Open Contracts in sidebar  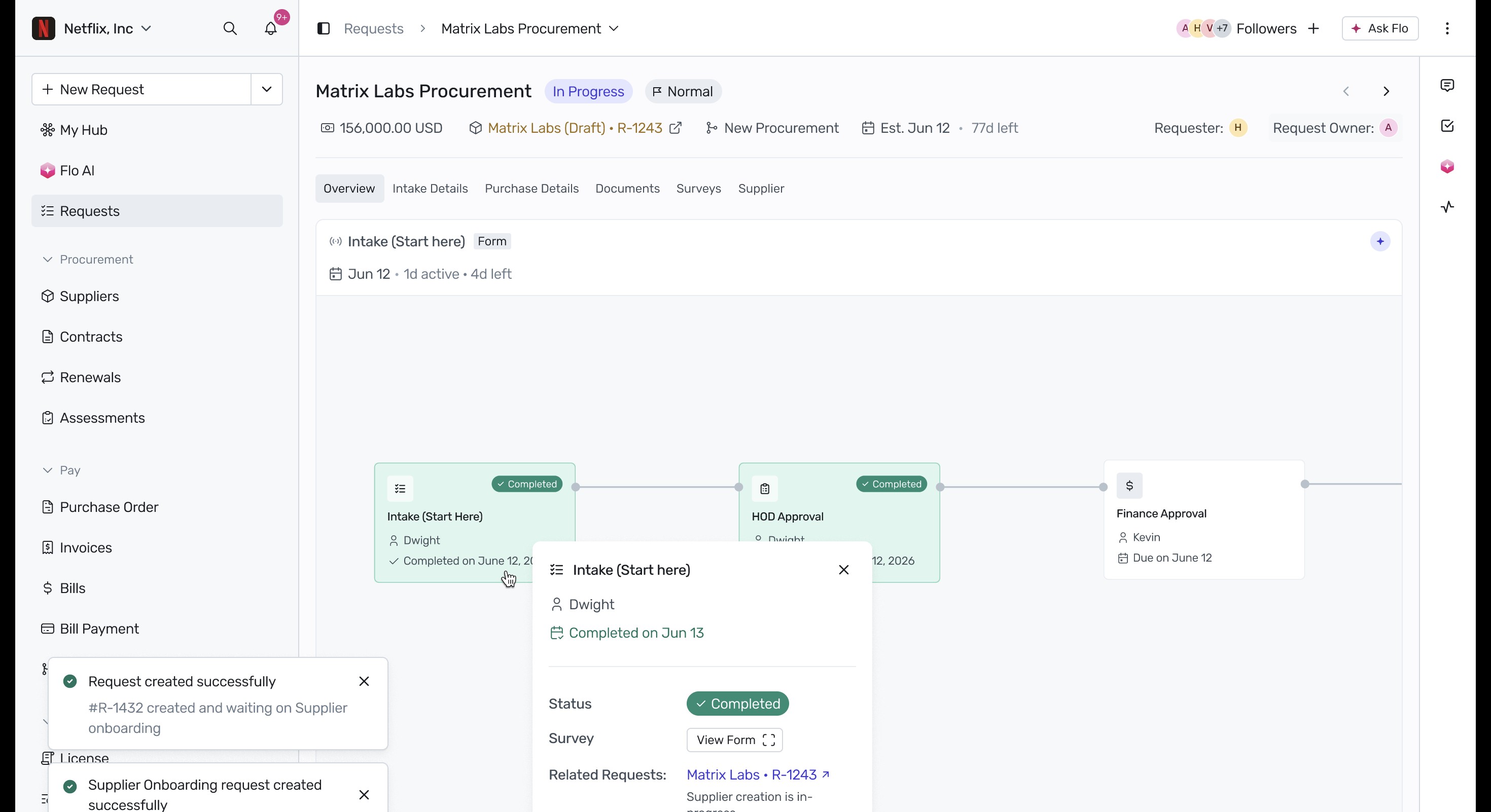click(x=157, y=337)
